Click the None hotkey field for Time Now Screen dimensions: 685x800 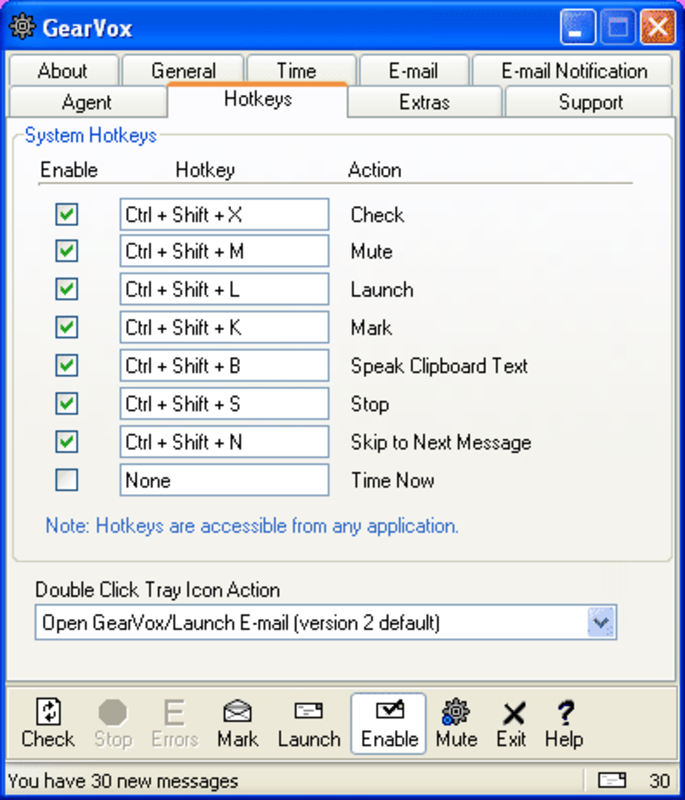click(x=224, y=480)
